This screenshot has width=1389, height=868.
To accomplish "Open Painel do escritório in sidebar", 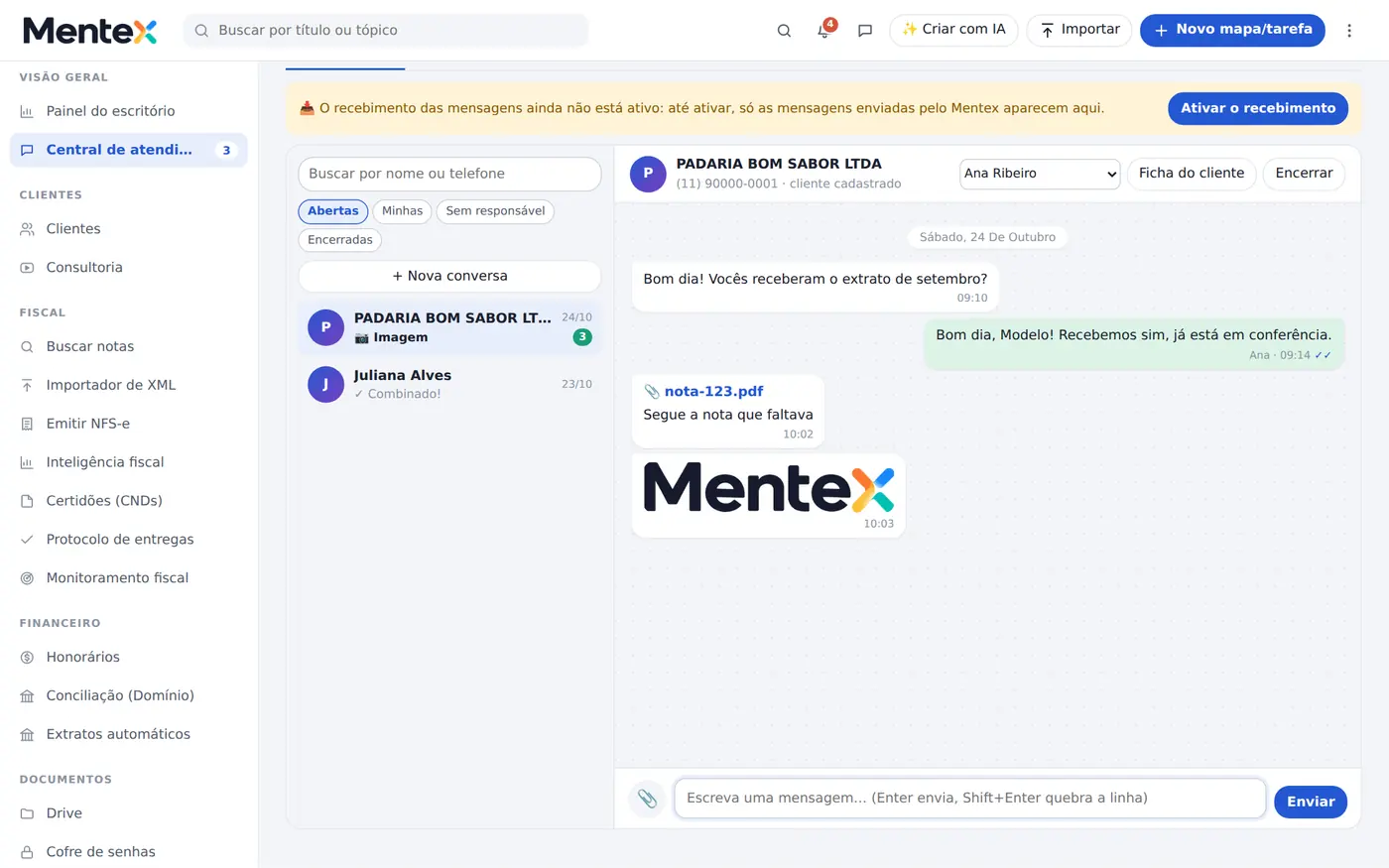I will tap(129, 111).
